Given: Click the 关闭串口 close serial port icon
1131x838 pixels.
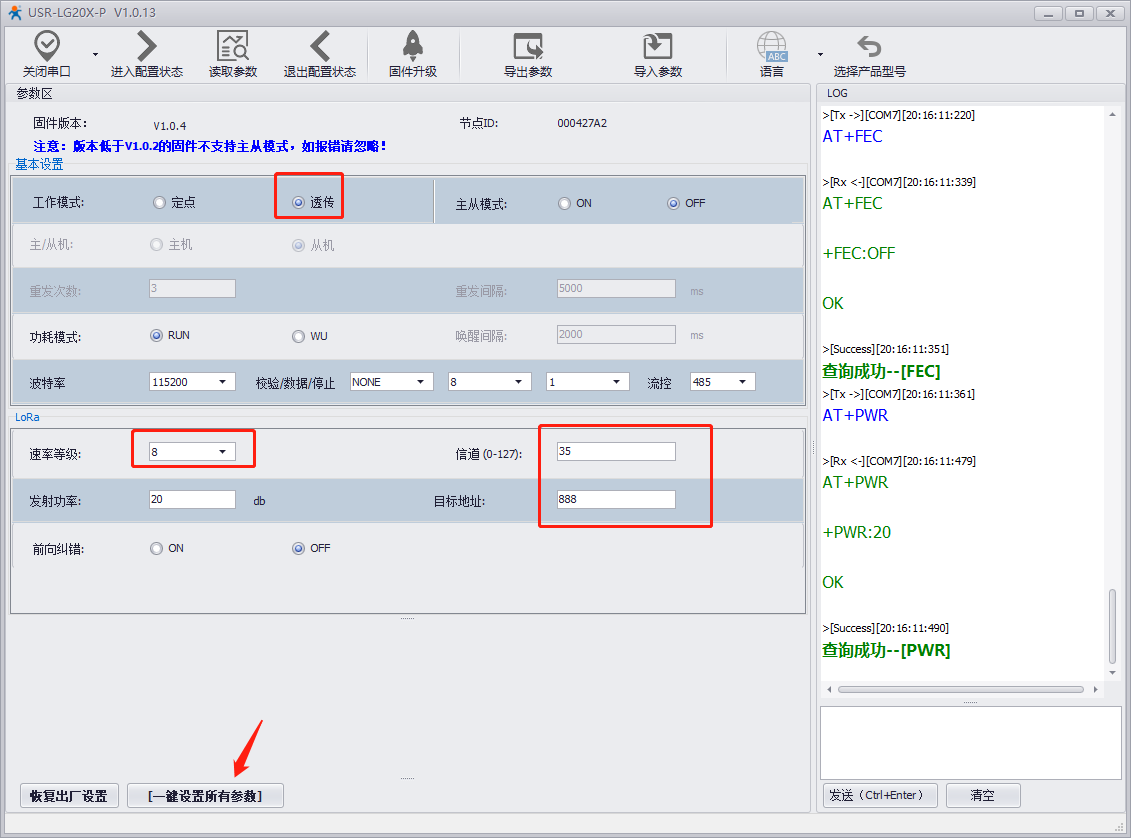Looking at the screenshot, I should tap(47, 46).
